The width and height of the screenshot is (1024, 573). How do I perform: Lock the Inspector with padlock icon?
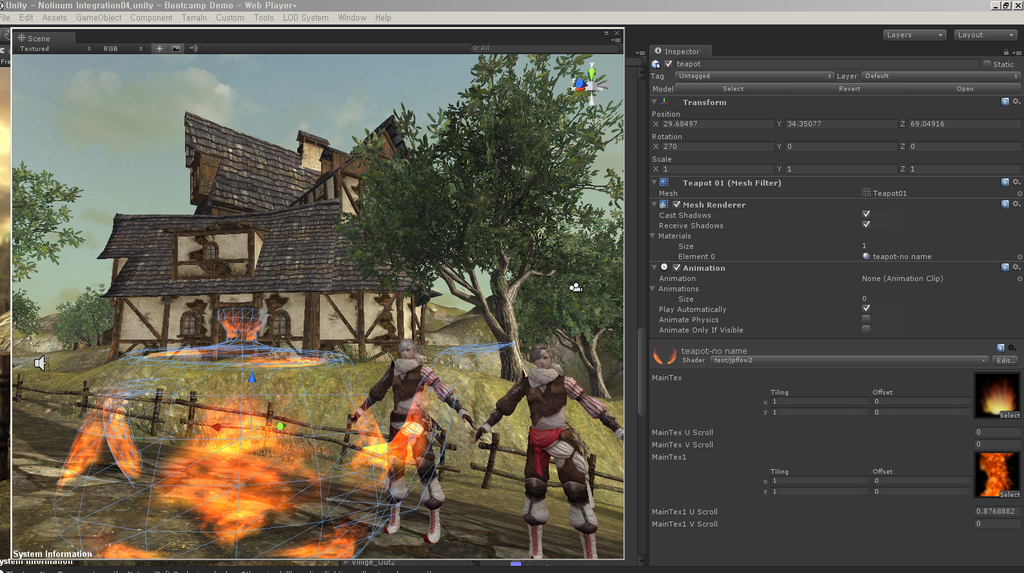(x=1006, y=52)
